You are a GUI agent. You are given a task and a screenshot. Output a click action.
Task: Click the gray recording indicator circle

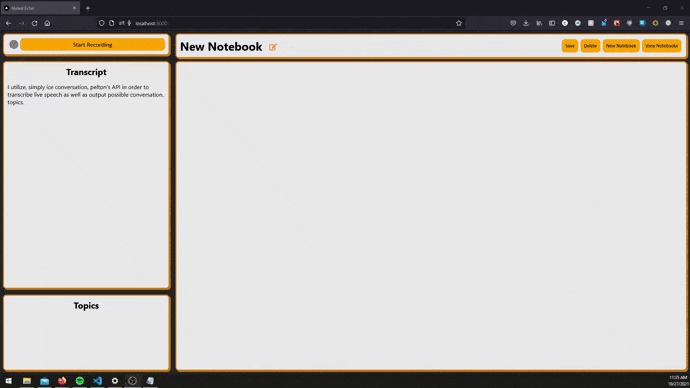14,44
